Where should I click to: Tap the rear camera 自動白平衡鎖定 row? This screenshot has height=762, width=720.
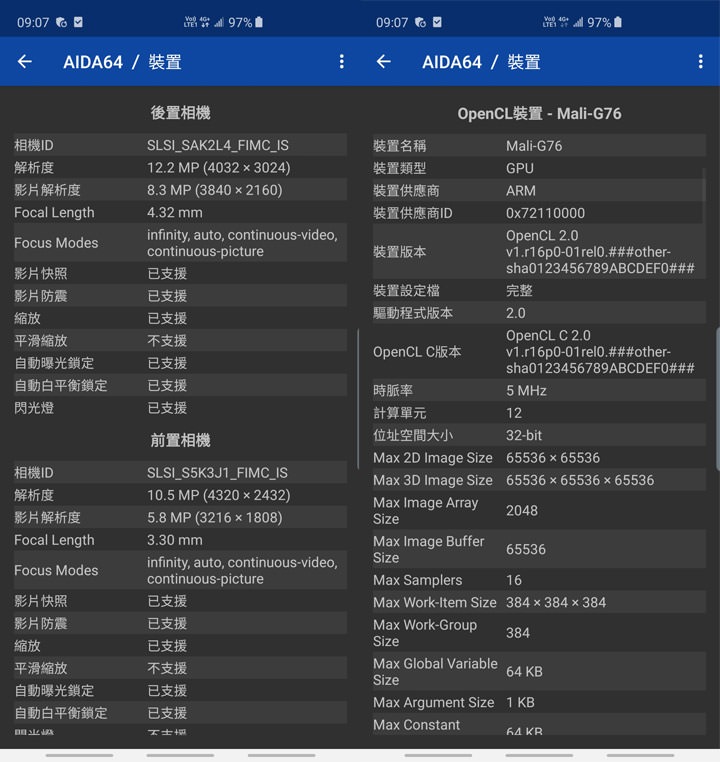[x=180, y=385]
